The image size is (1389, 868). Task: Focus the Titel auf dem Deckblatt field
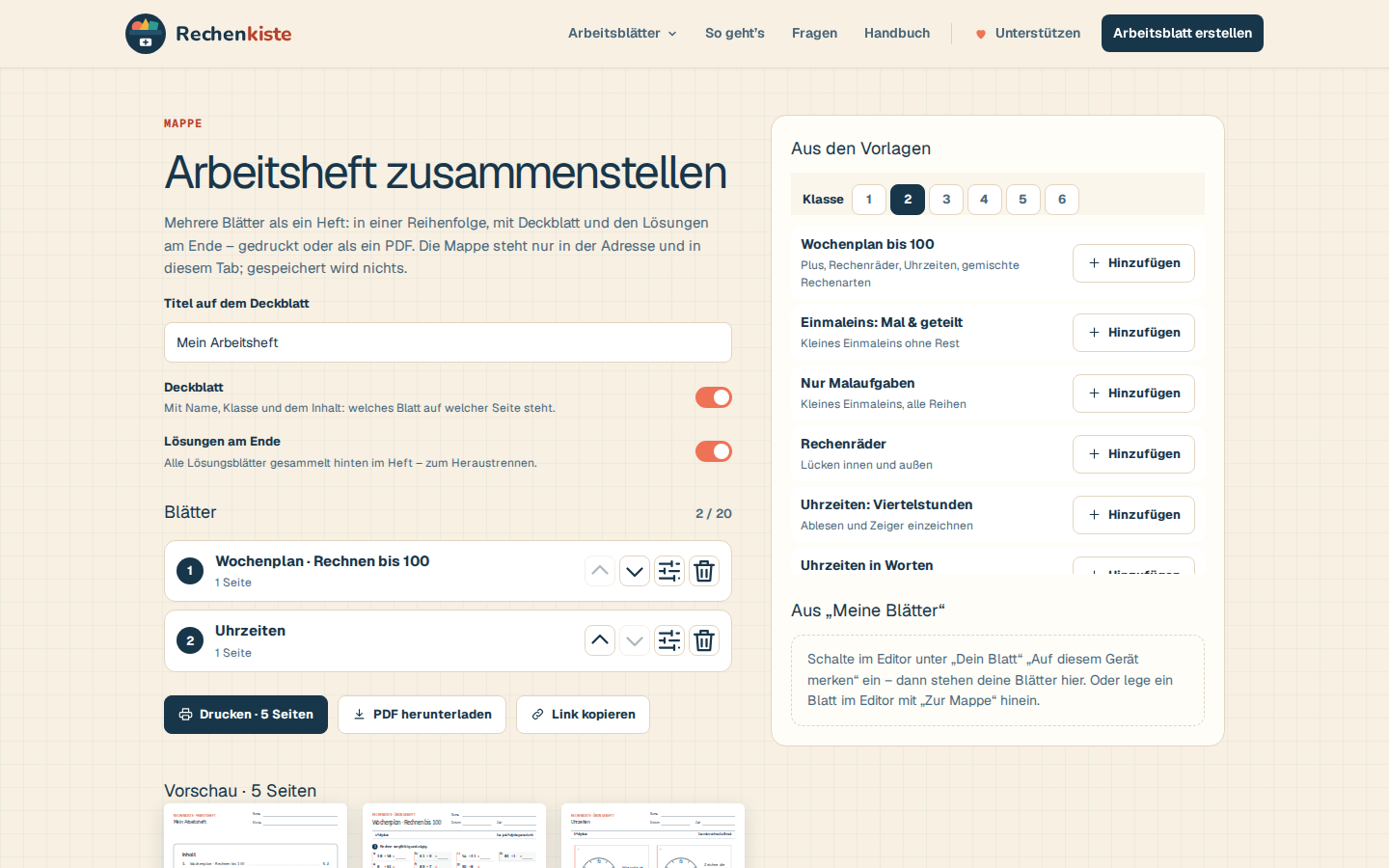pos(448,342)
